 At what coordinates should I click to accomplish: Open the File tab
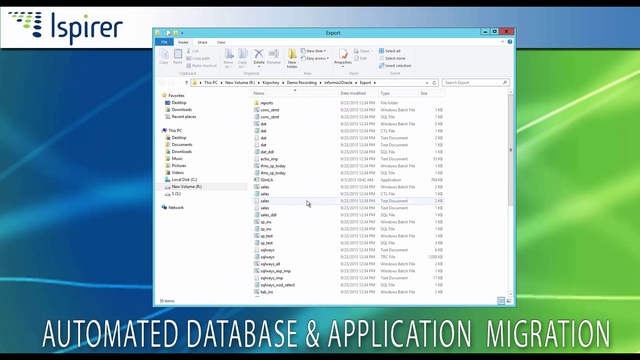pyautogui.click(x=164, y=42)
